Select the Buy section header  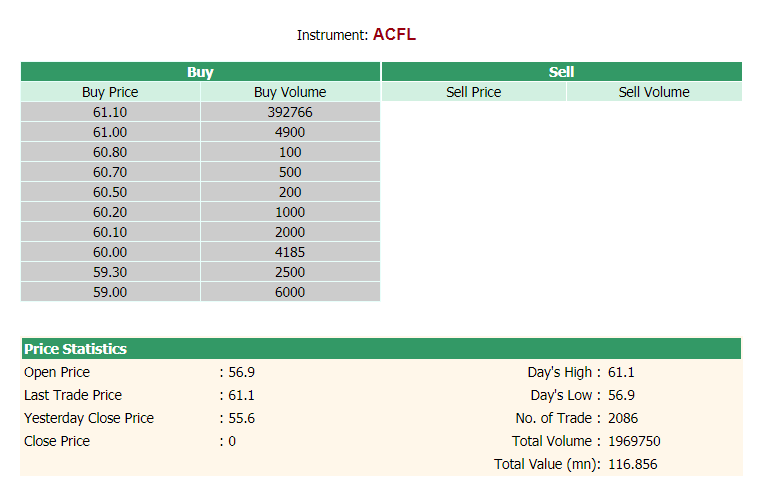click(x=200, y=72)
